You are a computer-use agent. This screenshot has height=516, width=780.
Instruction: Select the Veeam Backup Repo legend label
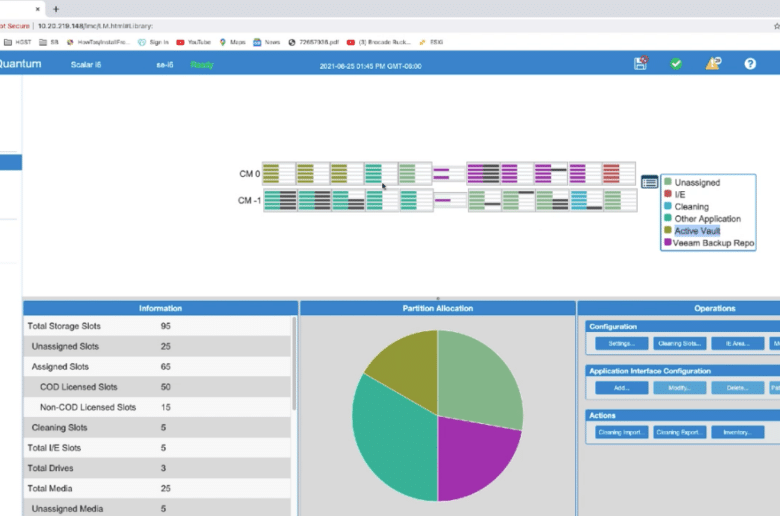713,243
